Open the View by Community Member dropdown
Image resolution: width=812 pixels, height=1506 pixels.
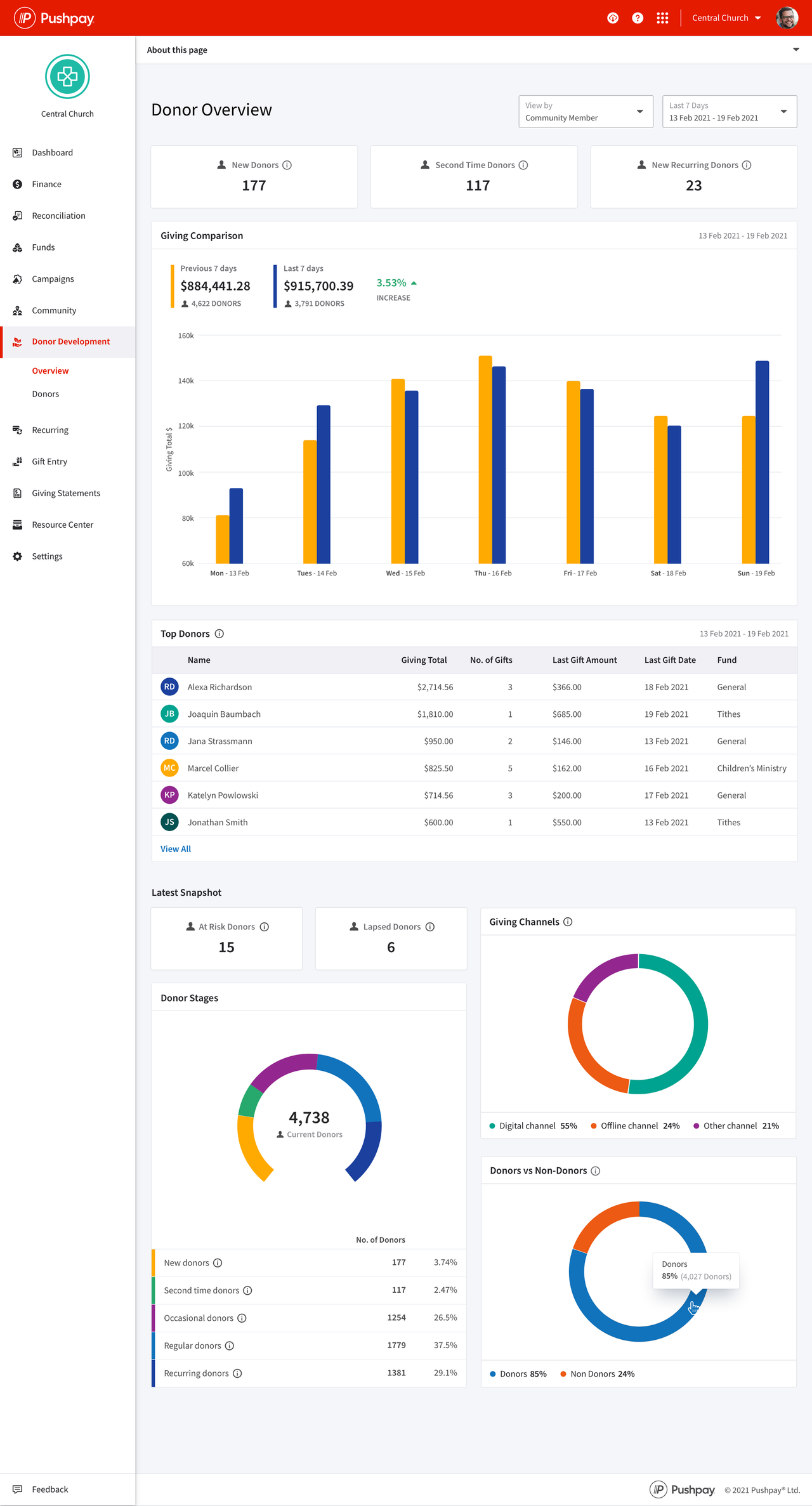click(586, 112)
